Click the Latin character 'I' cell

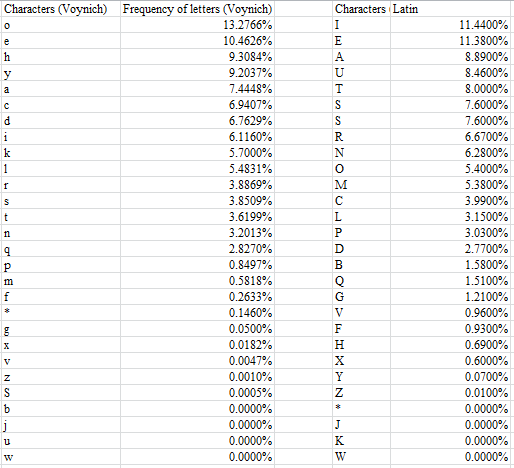tap(361, 25)
